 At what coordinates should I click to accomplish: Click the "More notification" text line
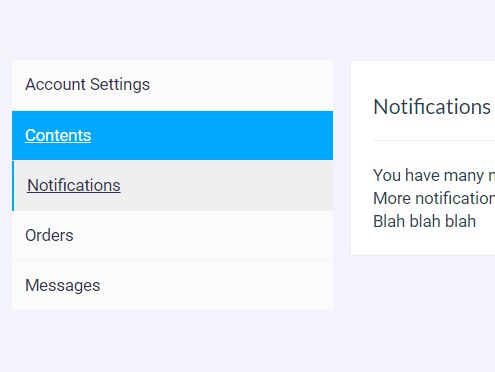[x=434, y=198]
